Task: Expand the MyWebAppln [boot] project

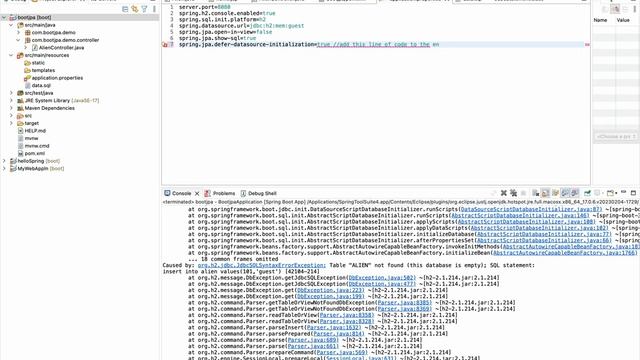Action: 4,169
